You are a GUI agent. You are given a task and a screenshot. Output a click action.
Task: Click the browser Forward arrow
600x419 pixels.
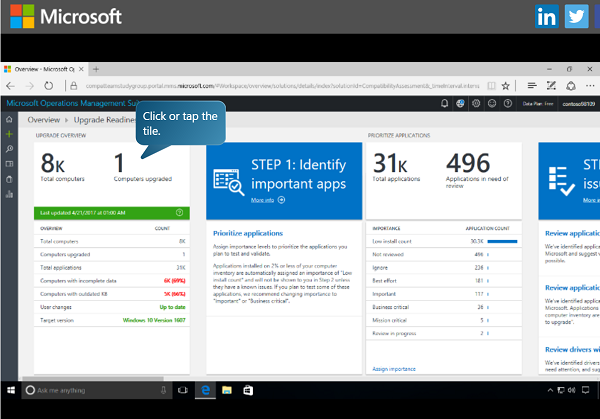29,86
